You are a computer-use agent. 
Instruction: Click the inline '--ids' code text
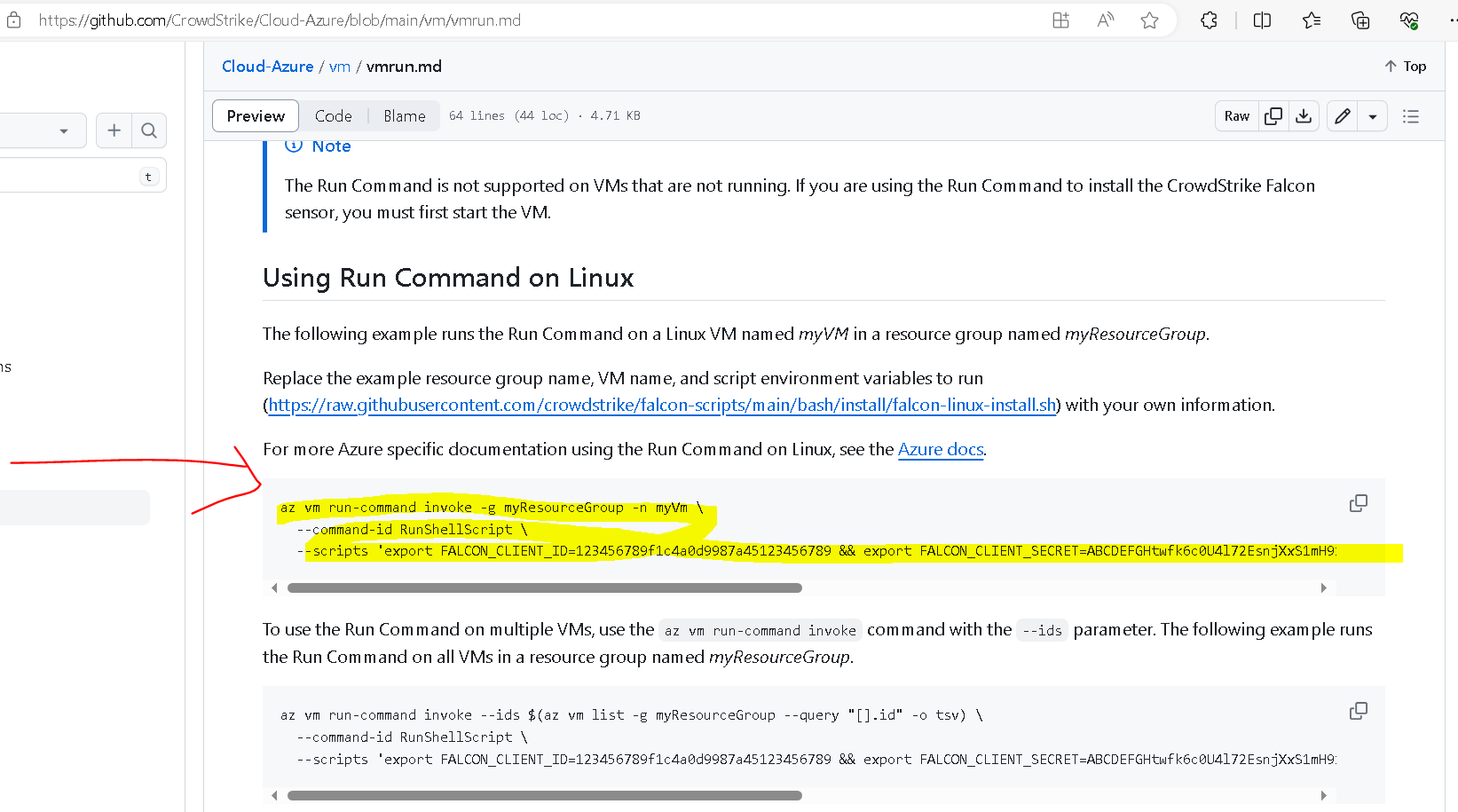[x=1042, y=630]
